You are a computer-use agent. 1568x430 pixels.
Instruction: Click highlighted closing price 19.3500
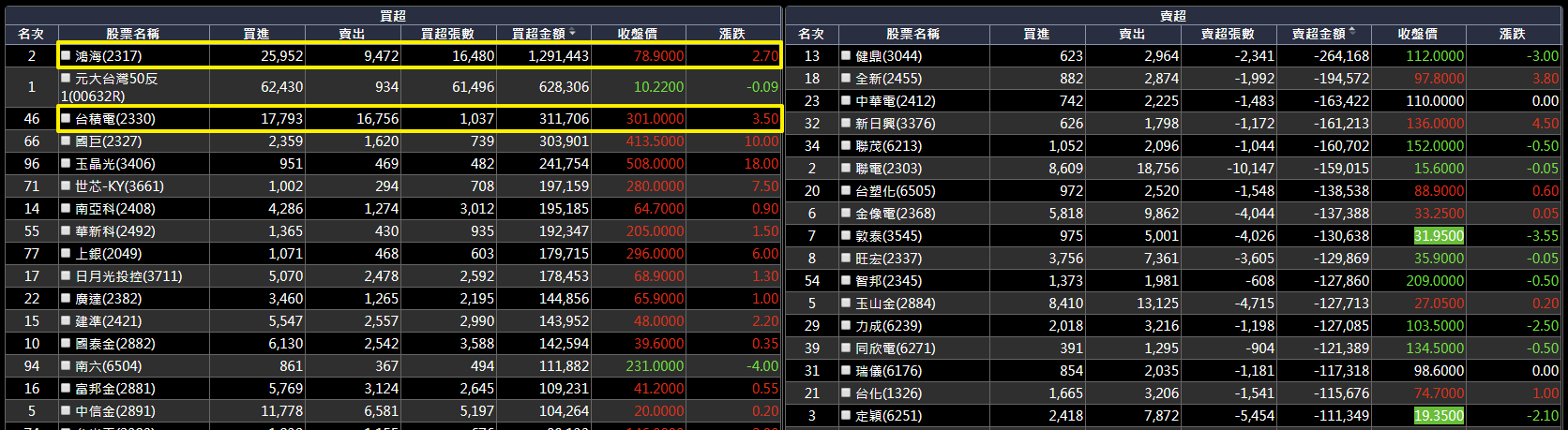(x=1439, y=416)
